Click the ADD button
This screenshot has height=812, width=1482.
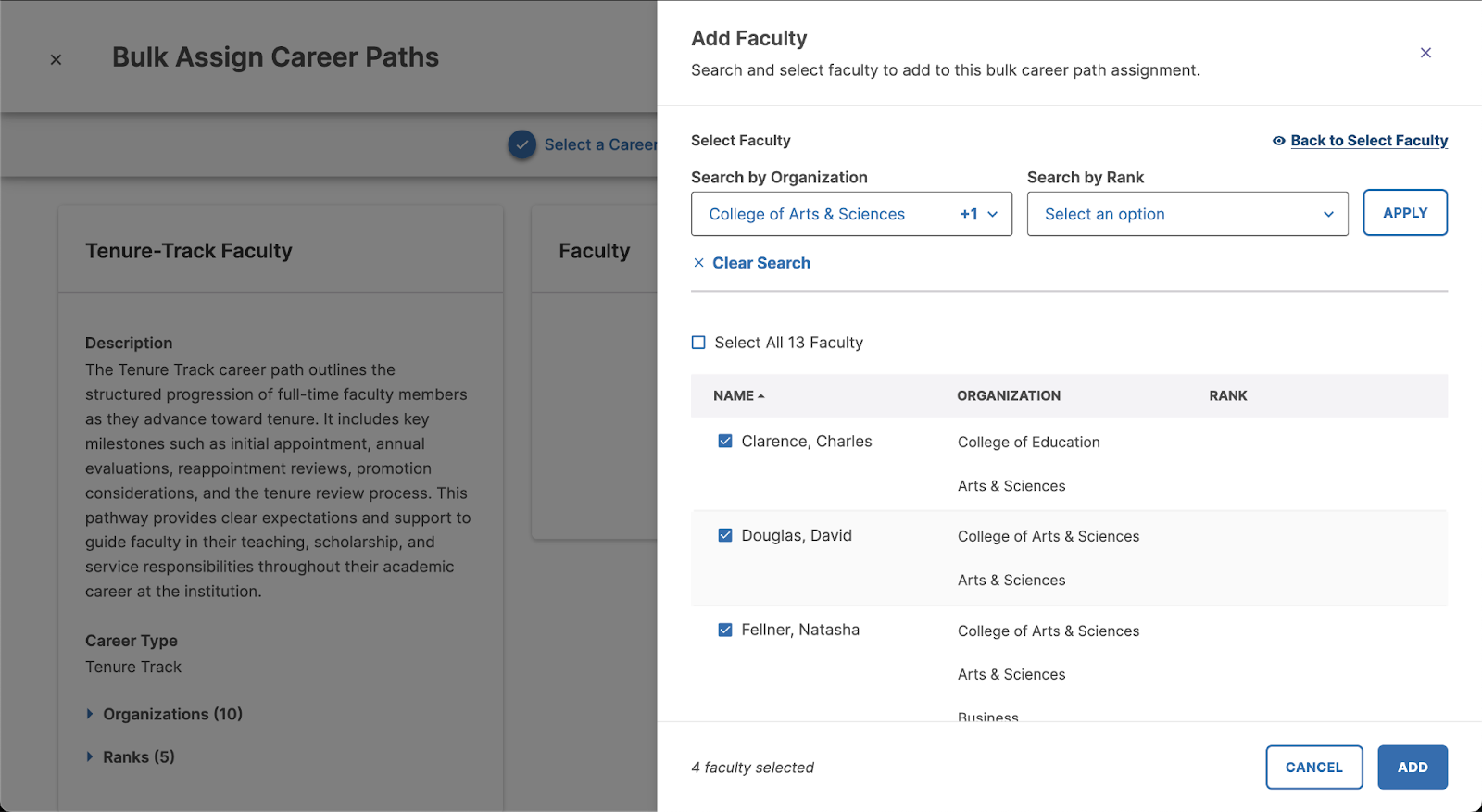[x=1413, y=768]
